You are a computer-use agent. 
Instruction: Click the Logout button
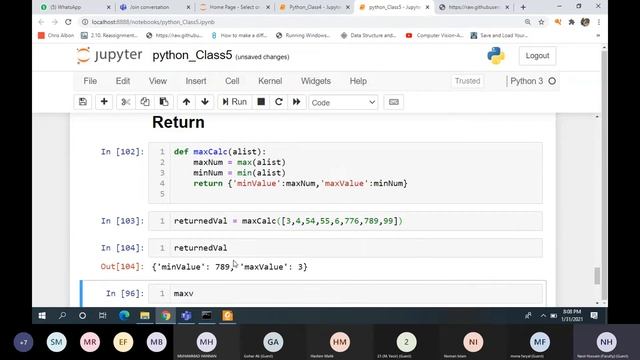(x=537, y=56)
